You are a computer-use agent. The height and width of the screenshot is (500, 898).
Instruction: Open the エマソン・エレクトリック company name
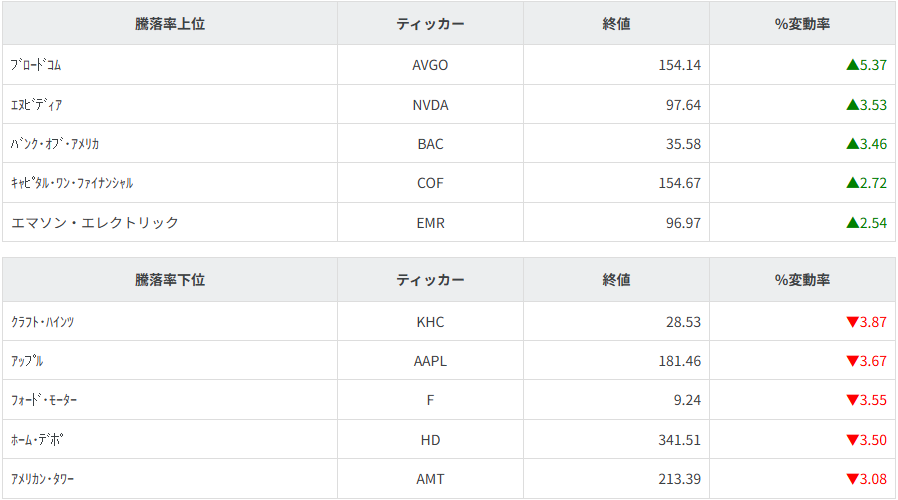click(x=95, y=222)
